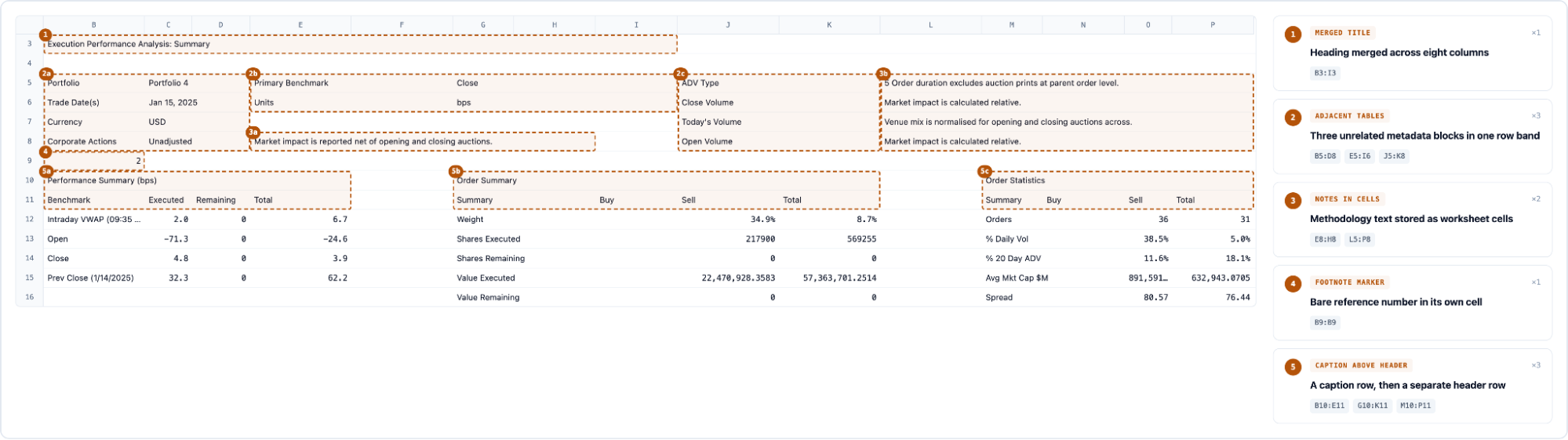
Task: Select the column E header
Action: 300,25
